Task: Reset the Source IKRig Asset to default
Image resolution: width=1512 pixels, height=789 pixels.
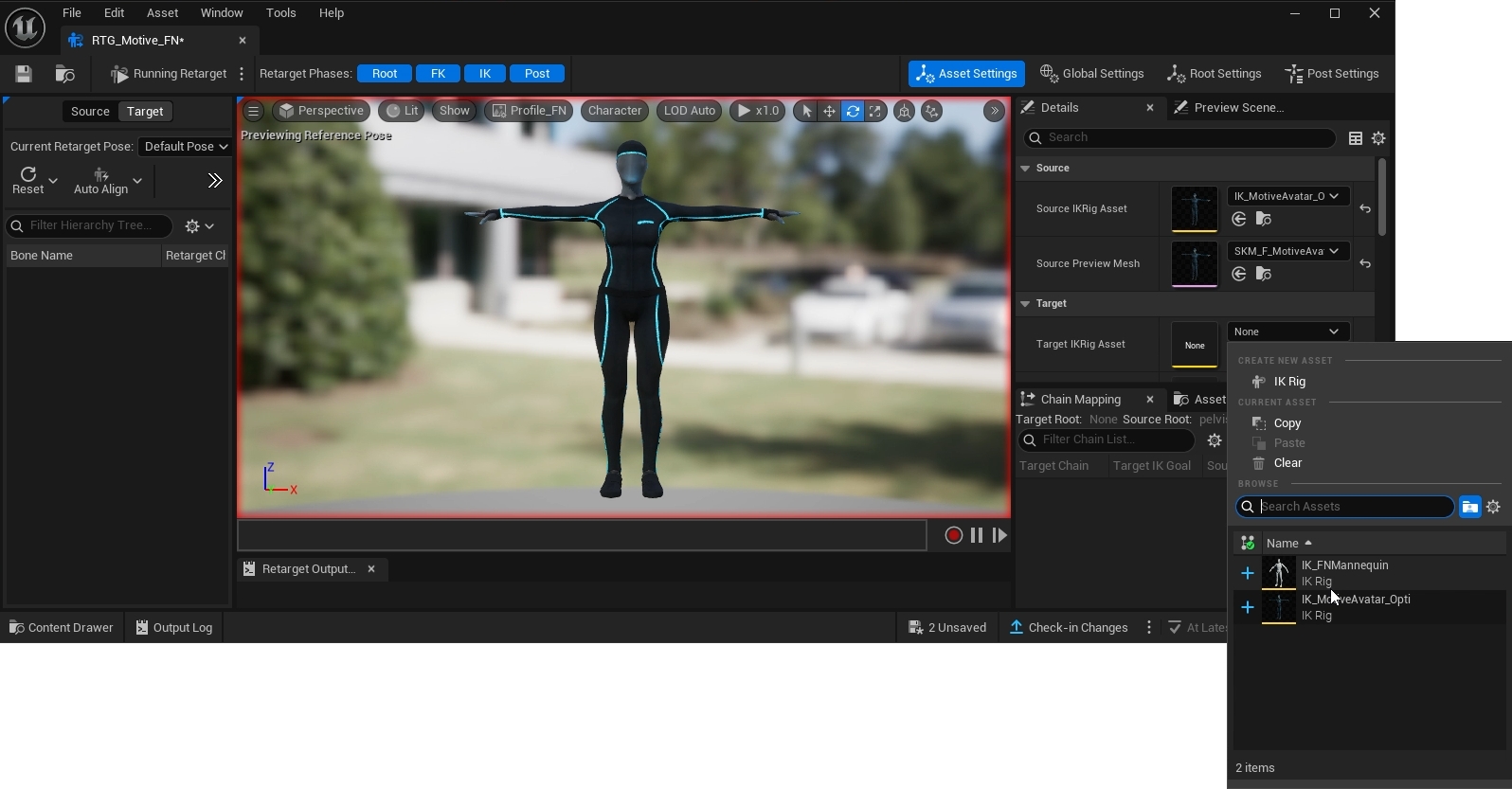Action: coord(1365,208)
